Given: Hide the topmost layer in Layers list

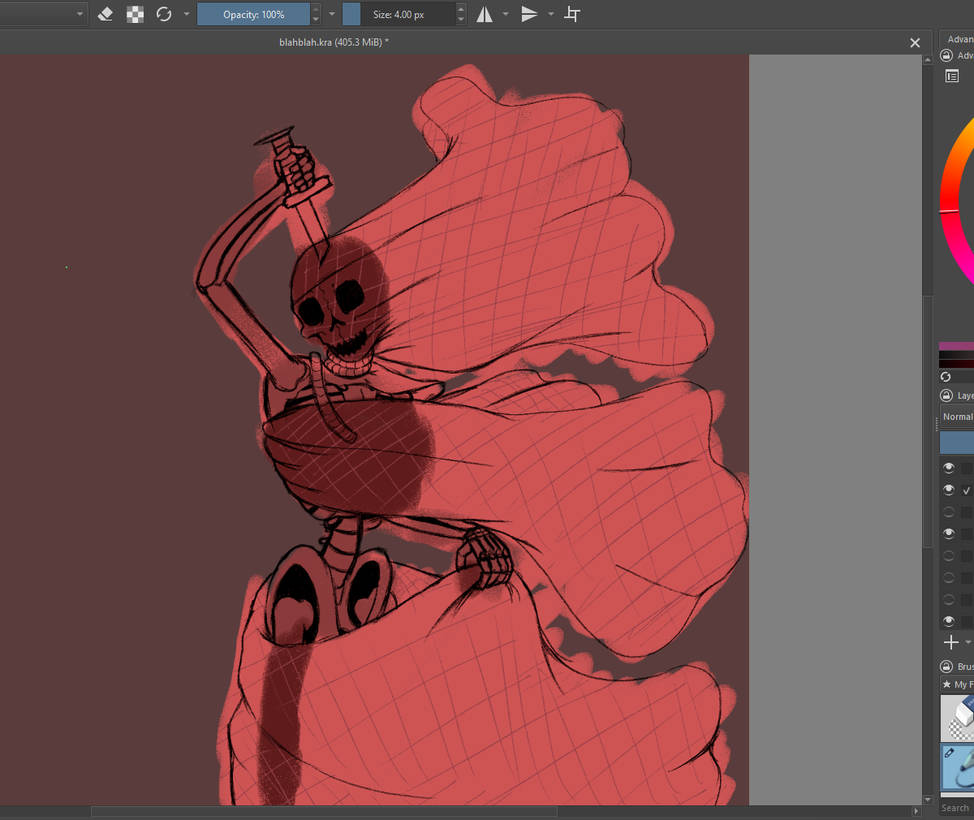Looking at the screenshot, I should pos(949,468).
